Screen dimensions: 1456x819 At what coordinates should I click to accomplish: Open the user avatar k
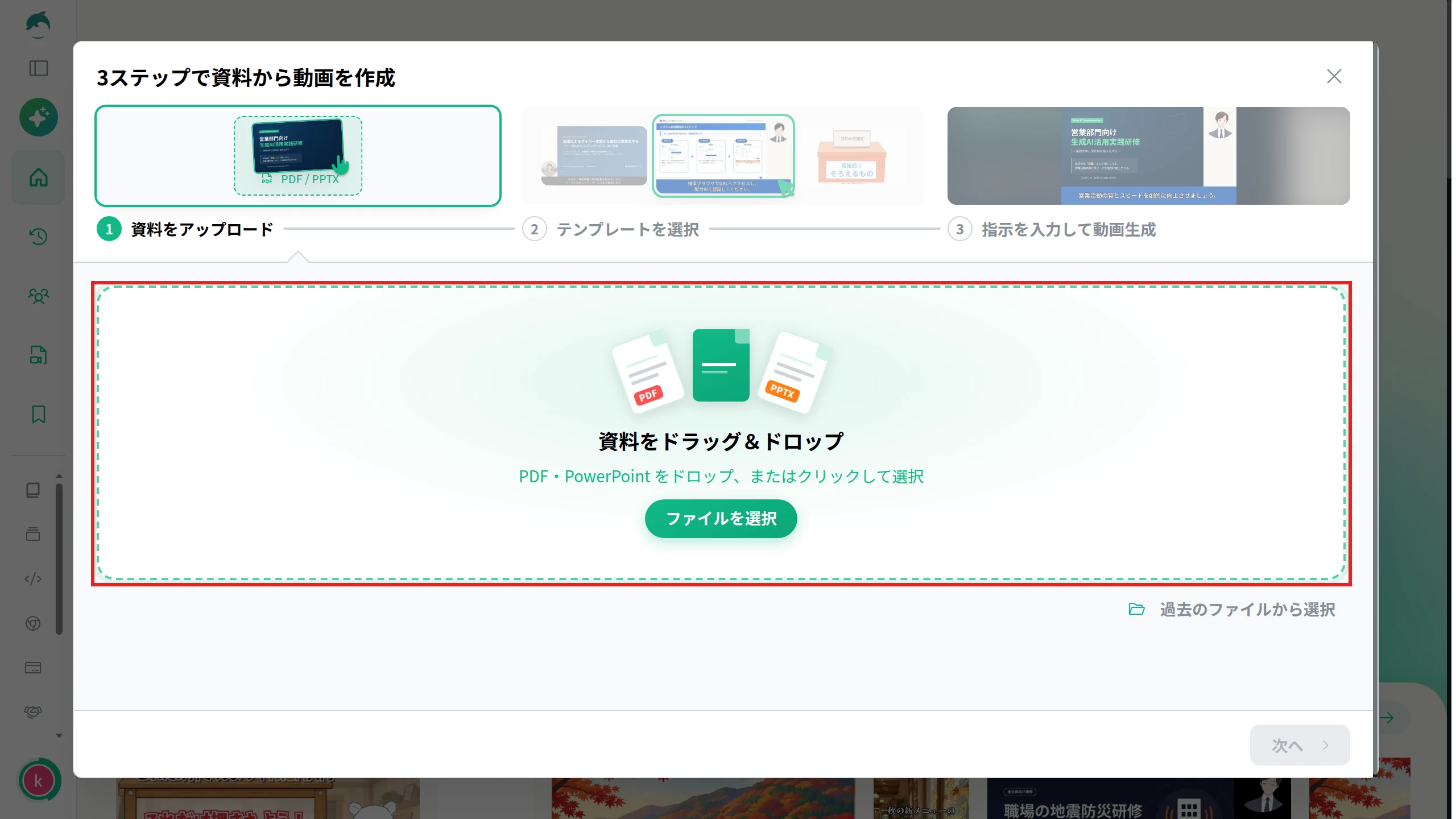point(39,781)
